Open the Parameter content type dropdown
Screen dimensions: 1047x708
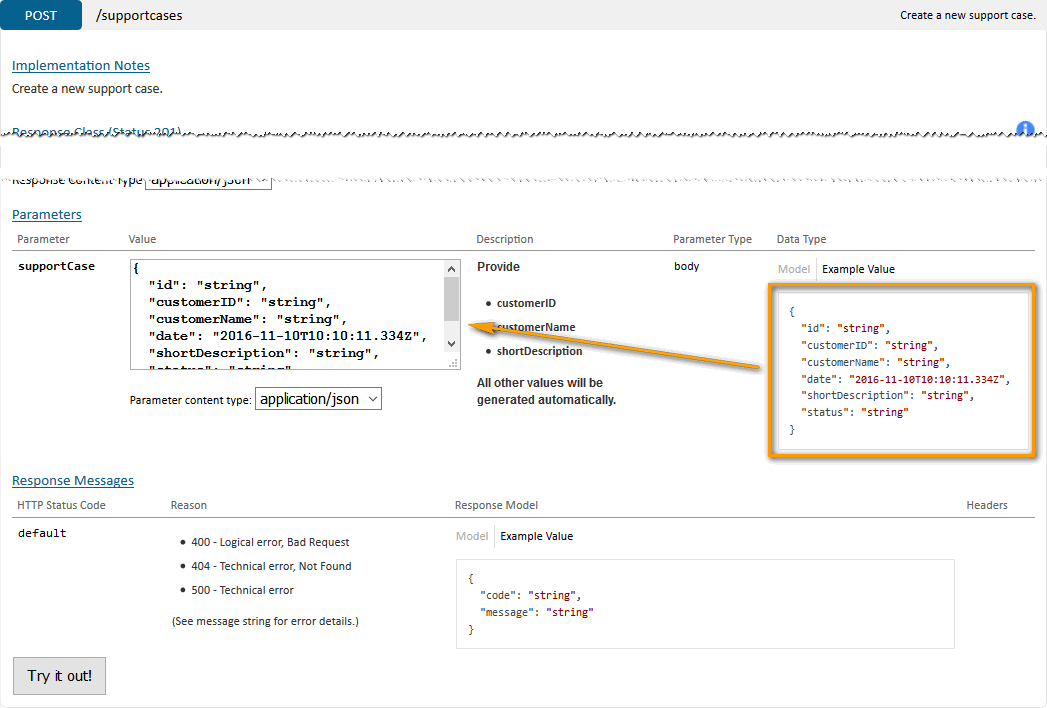point(319,399)
